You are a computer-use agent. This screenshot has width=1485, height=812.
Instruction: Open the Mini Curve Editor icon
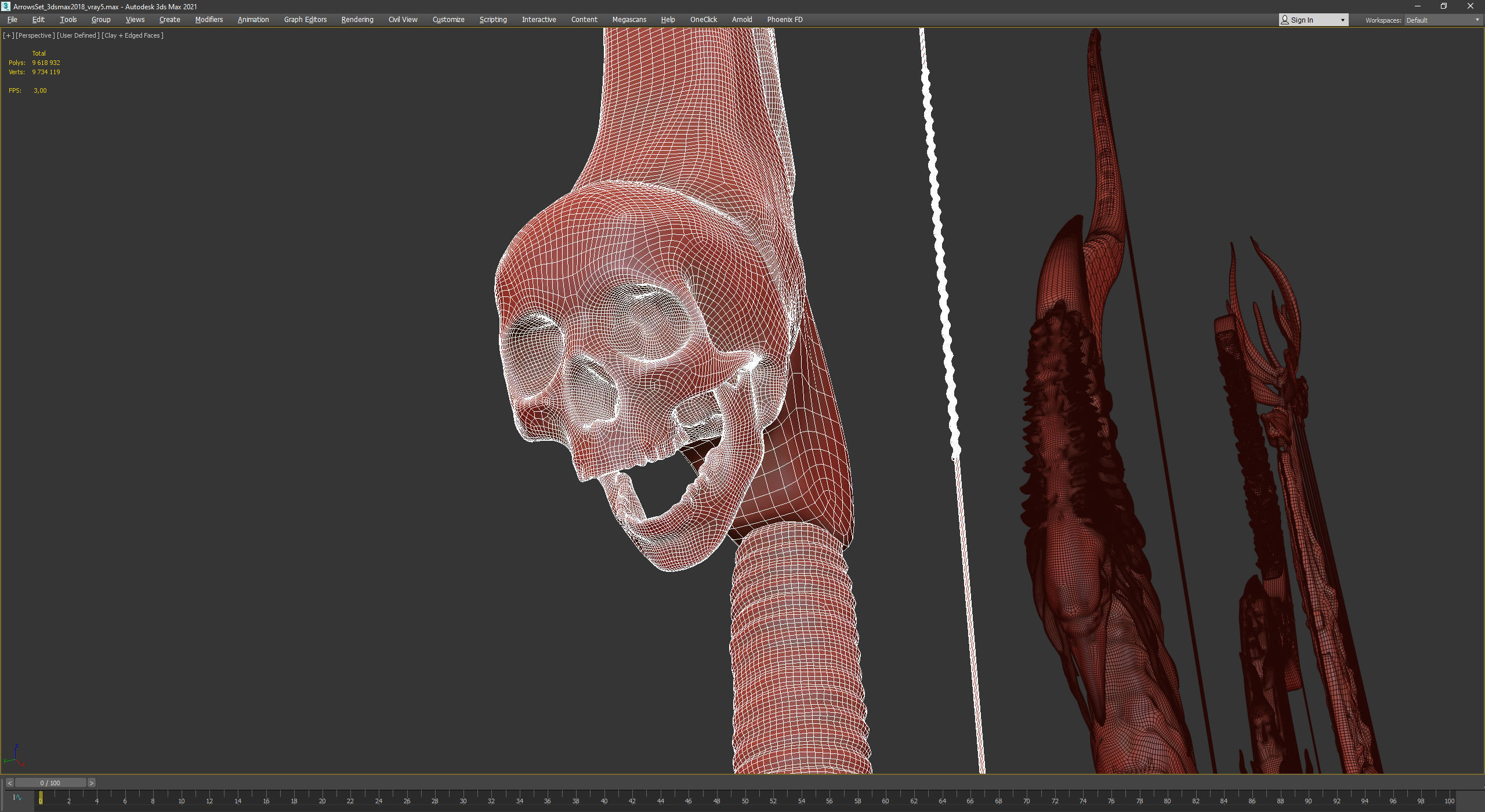(x=17, y=797)
